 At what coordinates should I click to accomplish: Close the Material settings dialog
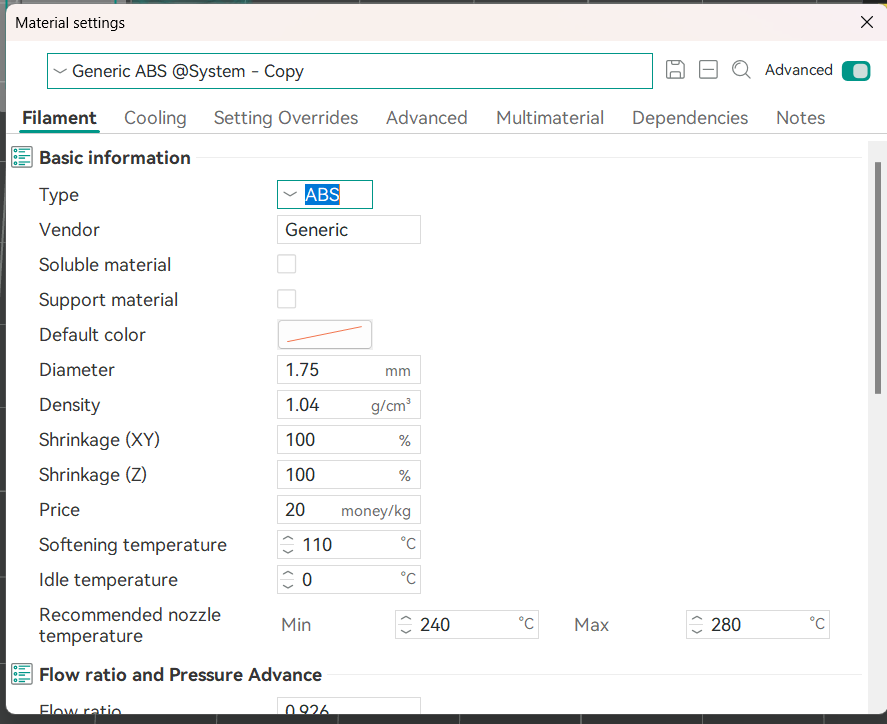click(x=866, y=22)
